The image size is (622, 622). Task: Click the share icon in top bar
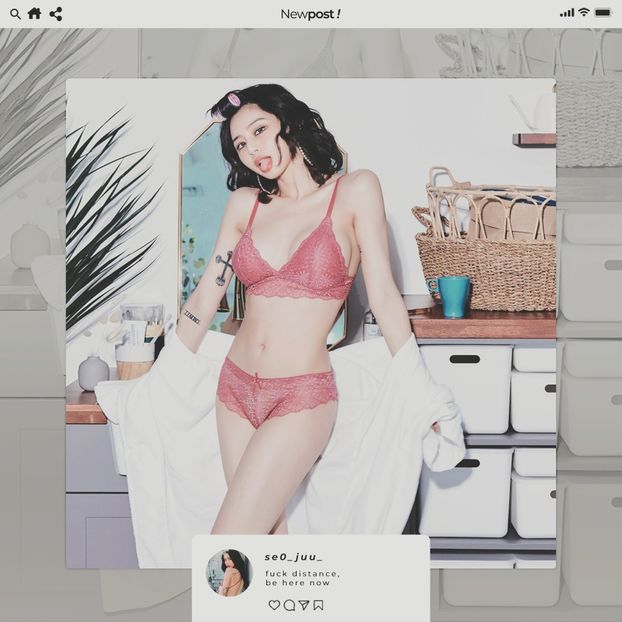[56, 14]
